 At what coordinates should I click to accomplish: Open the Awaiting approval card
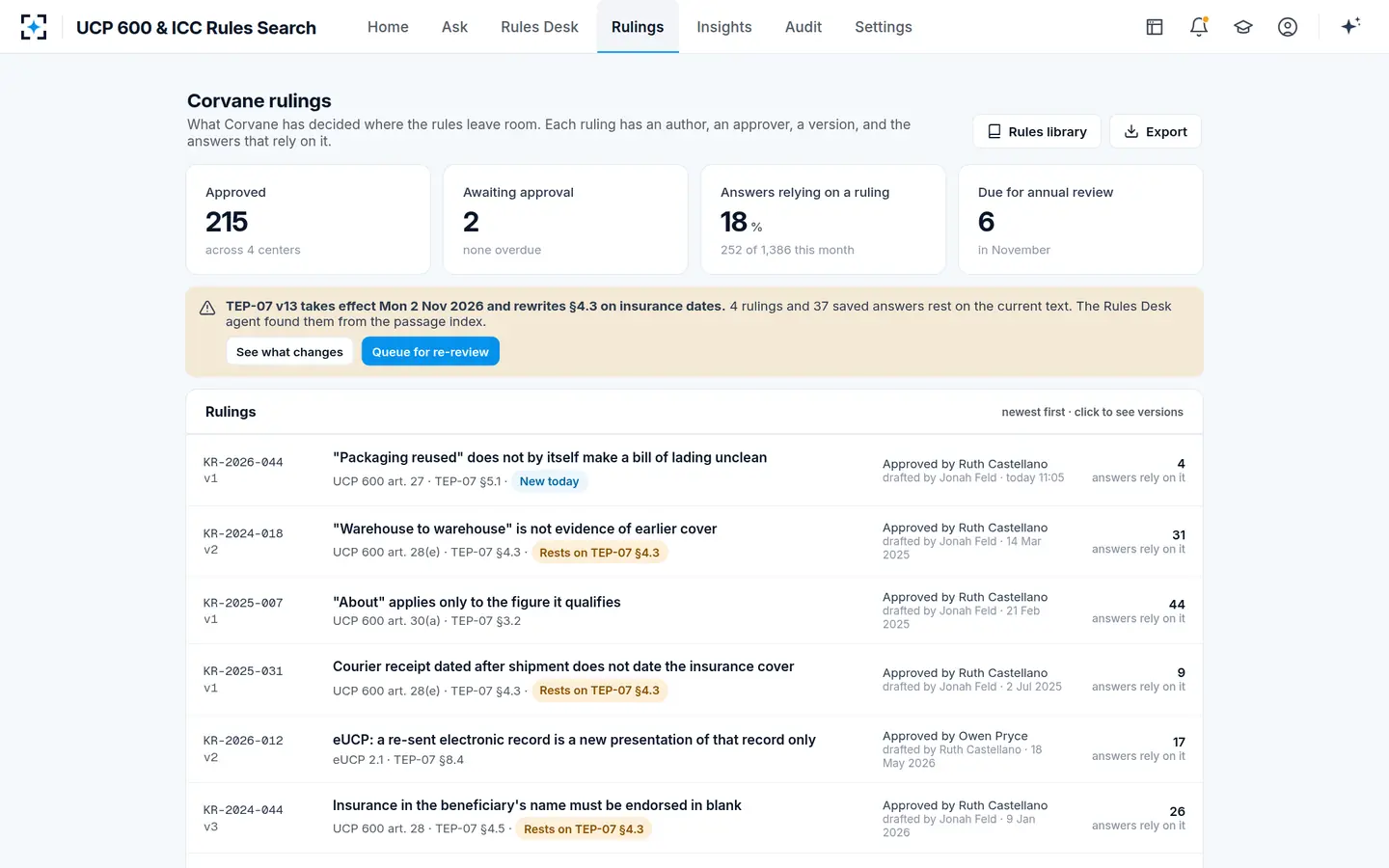click(565, 220)
